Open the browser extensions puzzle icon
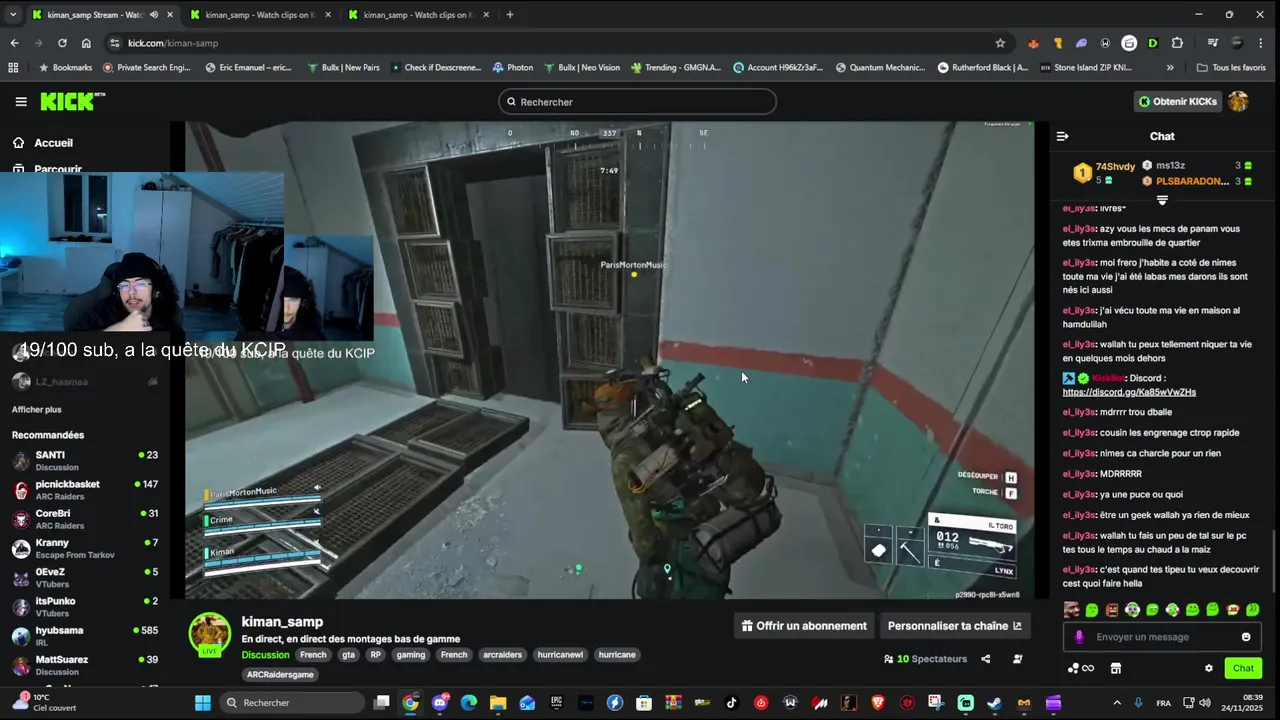 point(1177,43)
